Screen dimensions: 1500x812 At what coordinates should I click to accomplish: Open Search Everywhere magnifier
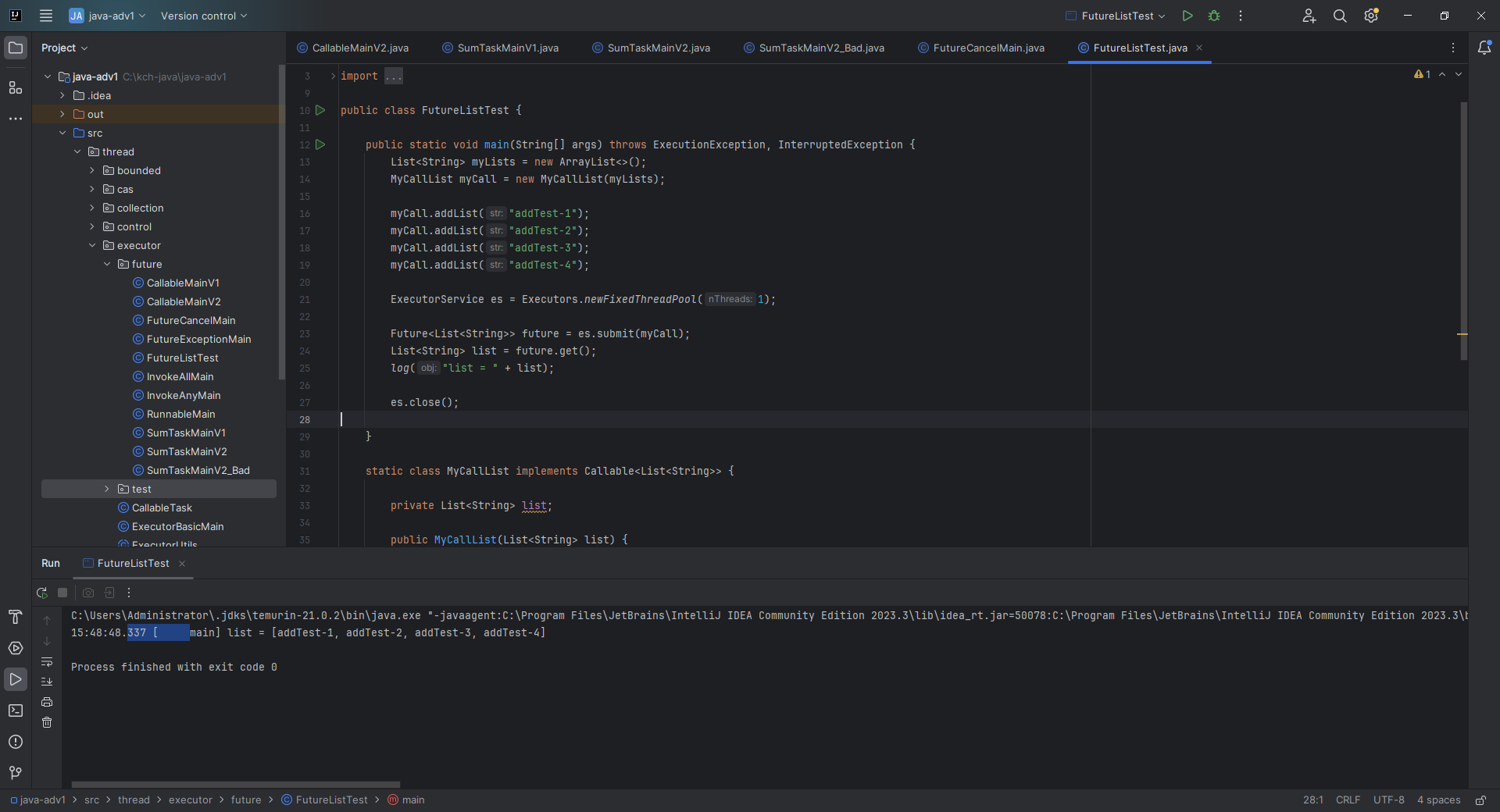pyautogui.click(x=1340, y=16)
